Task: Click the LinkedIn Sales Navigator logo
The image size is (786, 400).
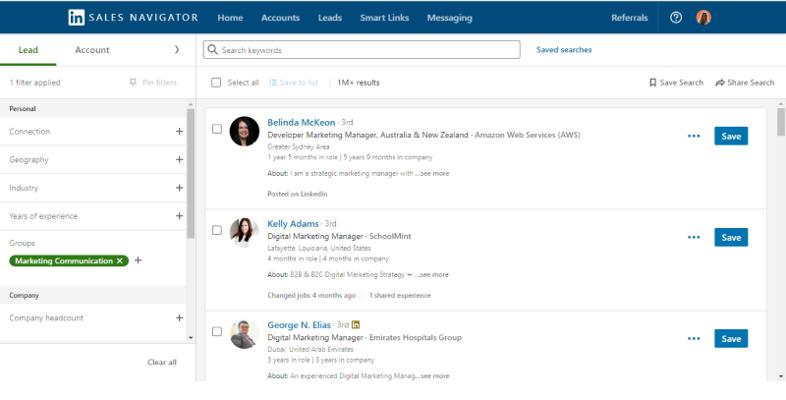Action: tap(133, 18)
